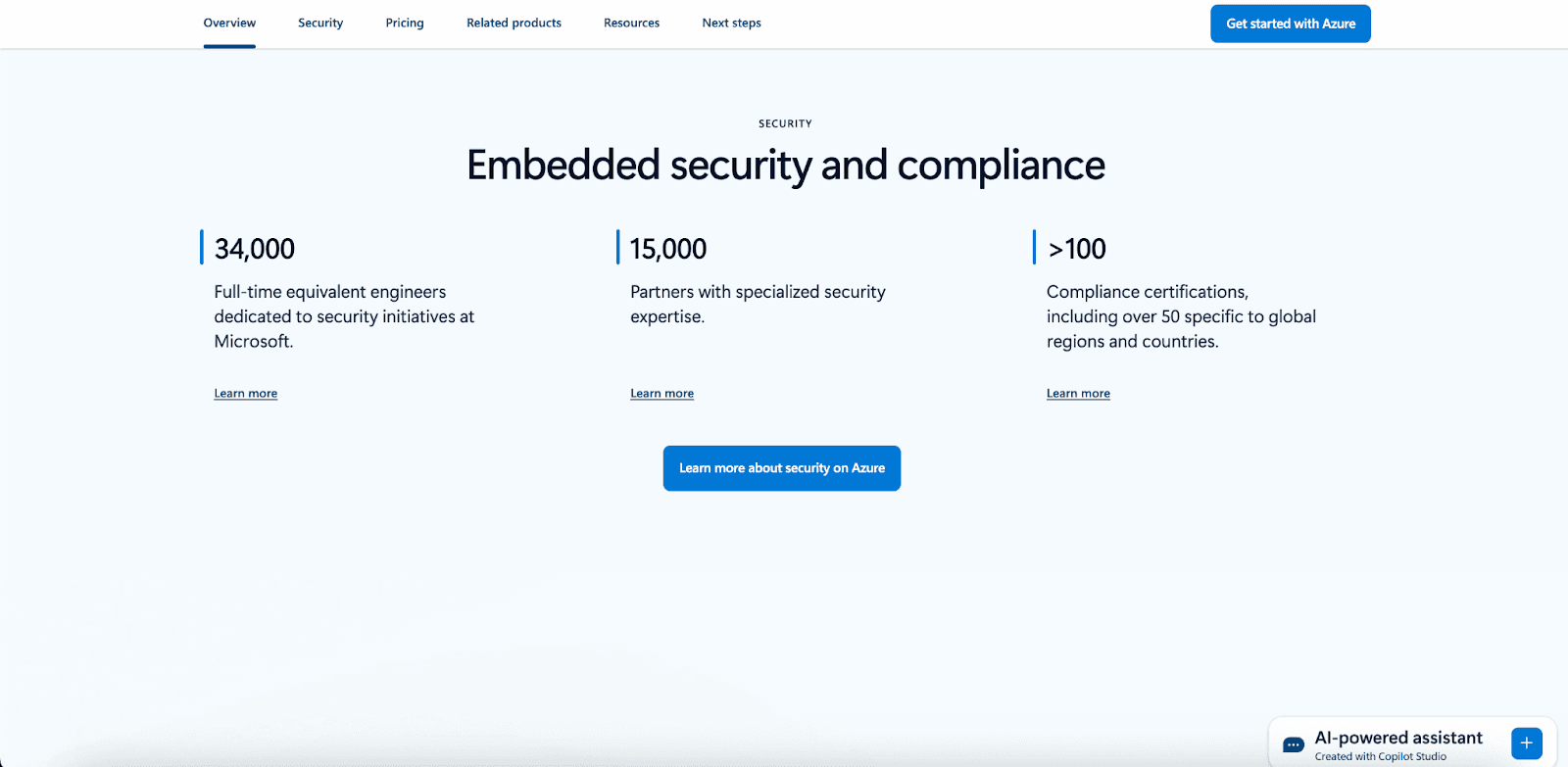Screen dimensions: 1568x767
Task: Go to the Pricing tab
Action: click(x=405, y=23)
